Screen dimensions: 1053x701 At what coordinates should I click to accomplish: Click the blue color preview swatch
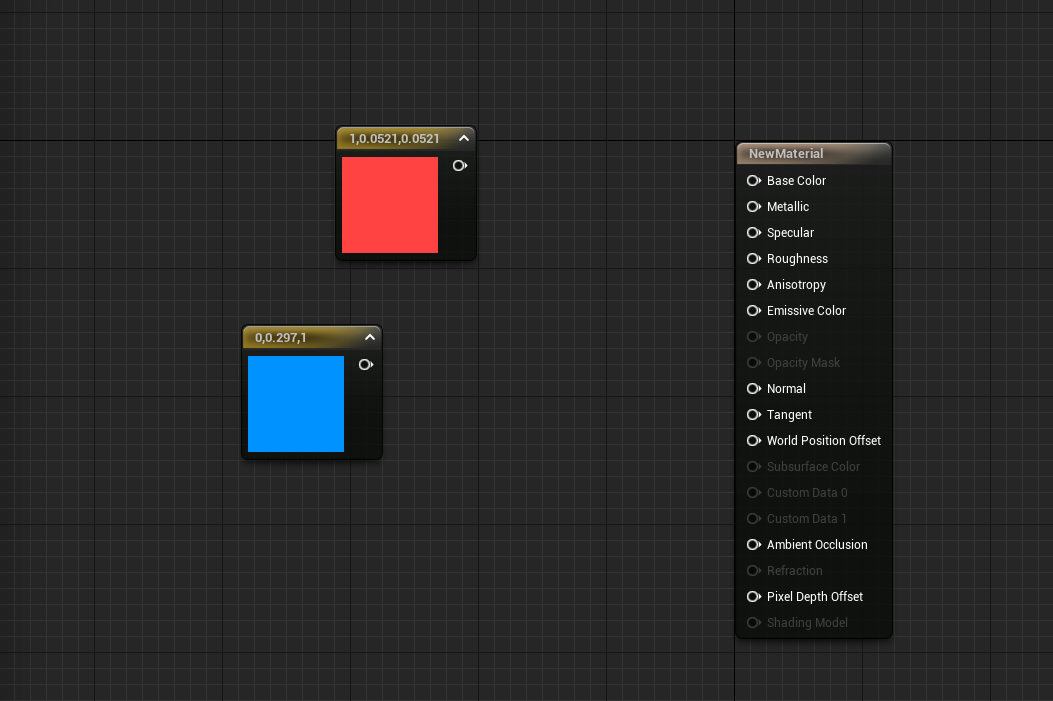296,404
